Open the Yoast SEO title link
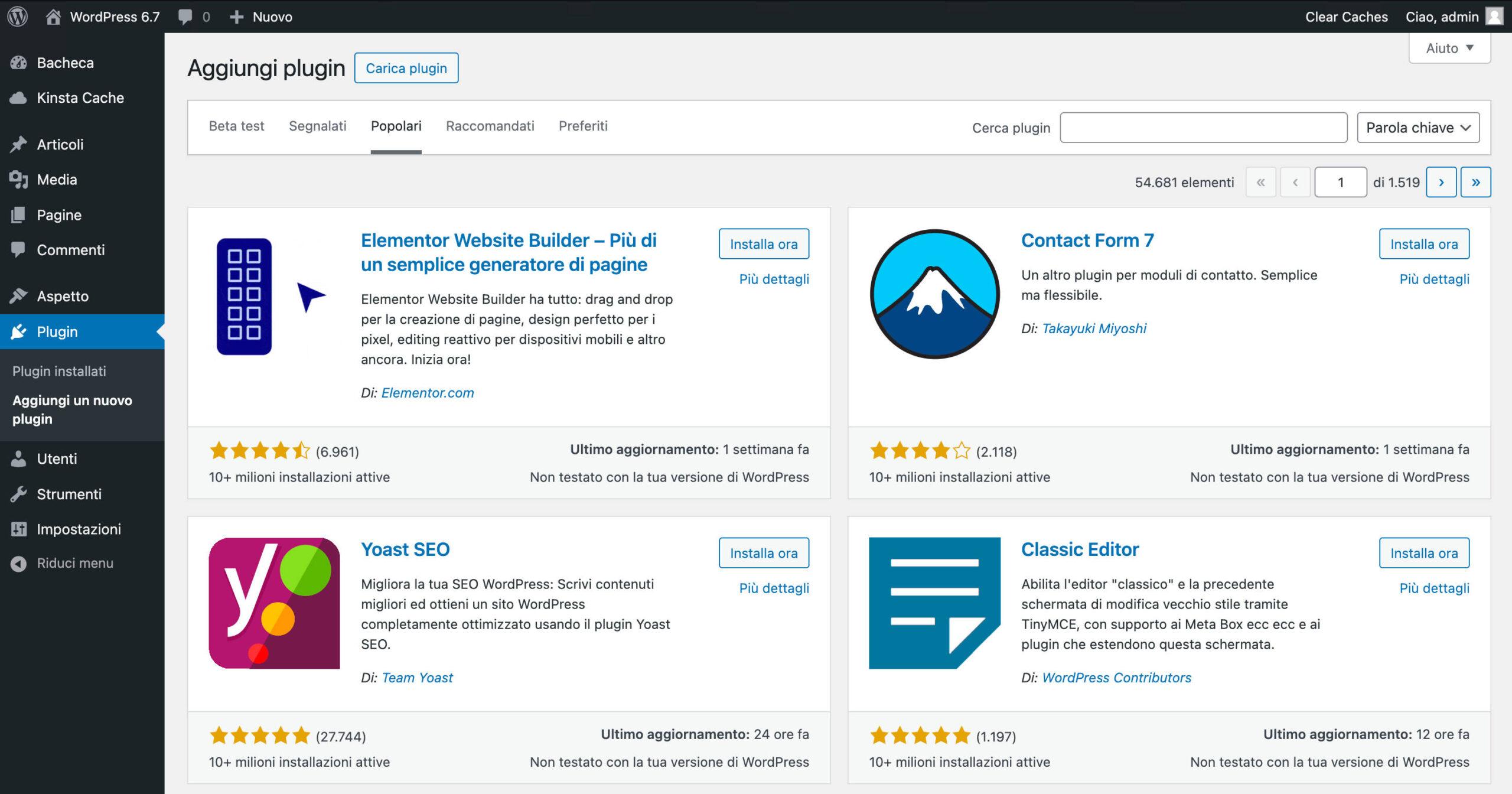 click(x=405, y=549)
